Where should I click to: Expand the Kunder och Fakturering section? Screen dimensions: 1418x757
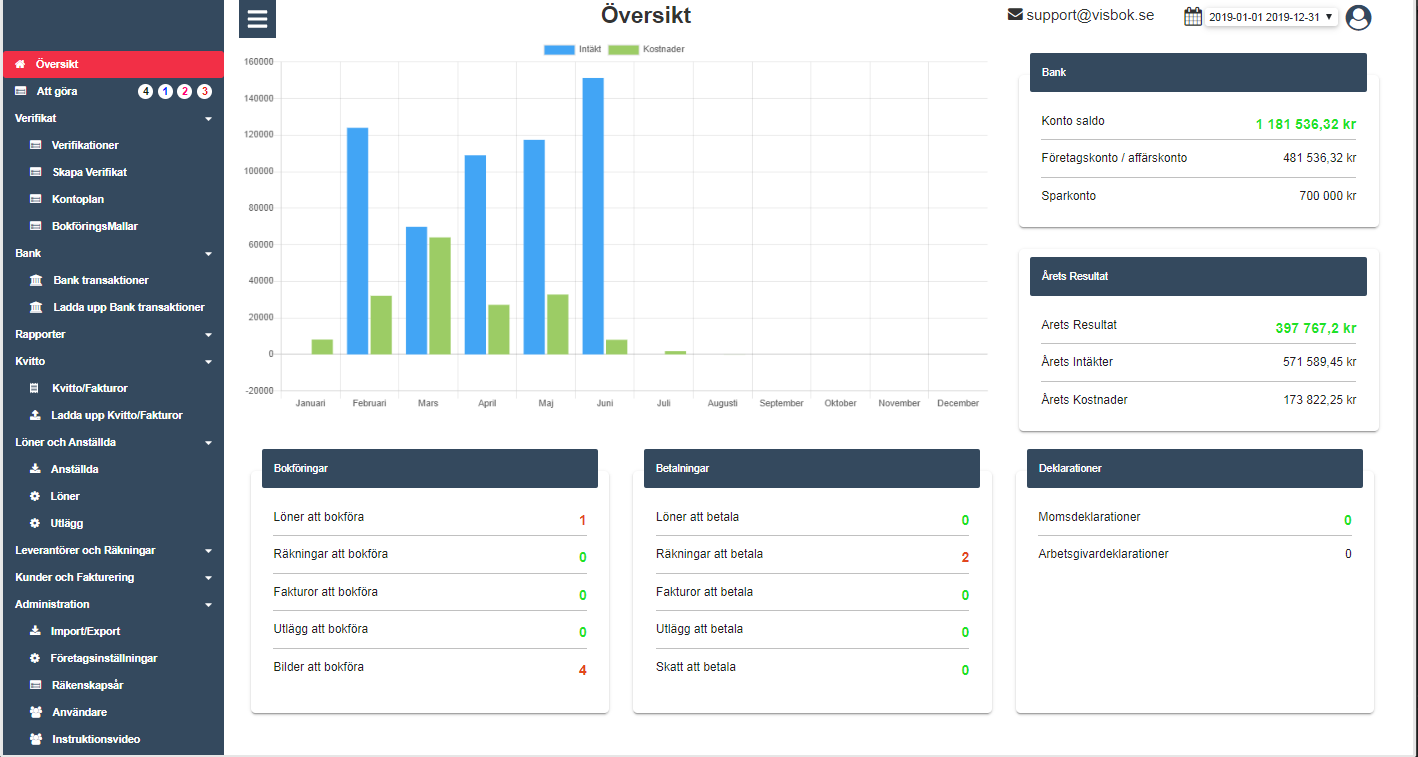pos(208,578)
